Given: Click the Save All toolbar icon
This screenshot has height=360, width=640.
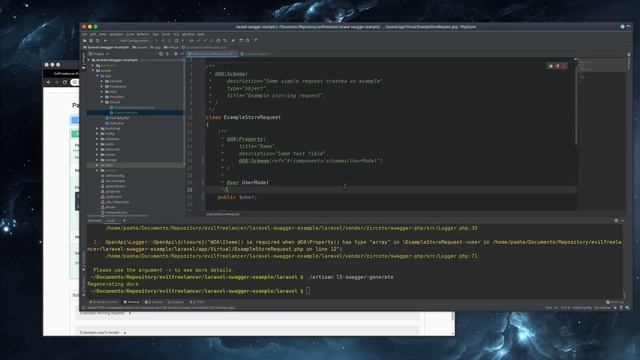Looking at the screenshot, I should 91,40.
